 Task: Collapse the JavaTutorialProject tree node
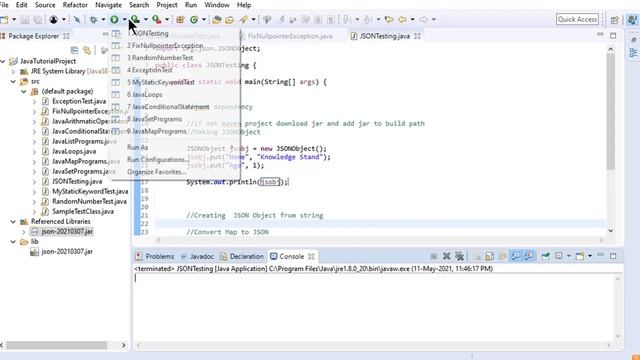(x=3, y=61)
